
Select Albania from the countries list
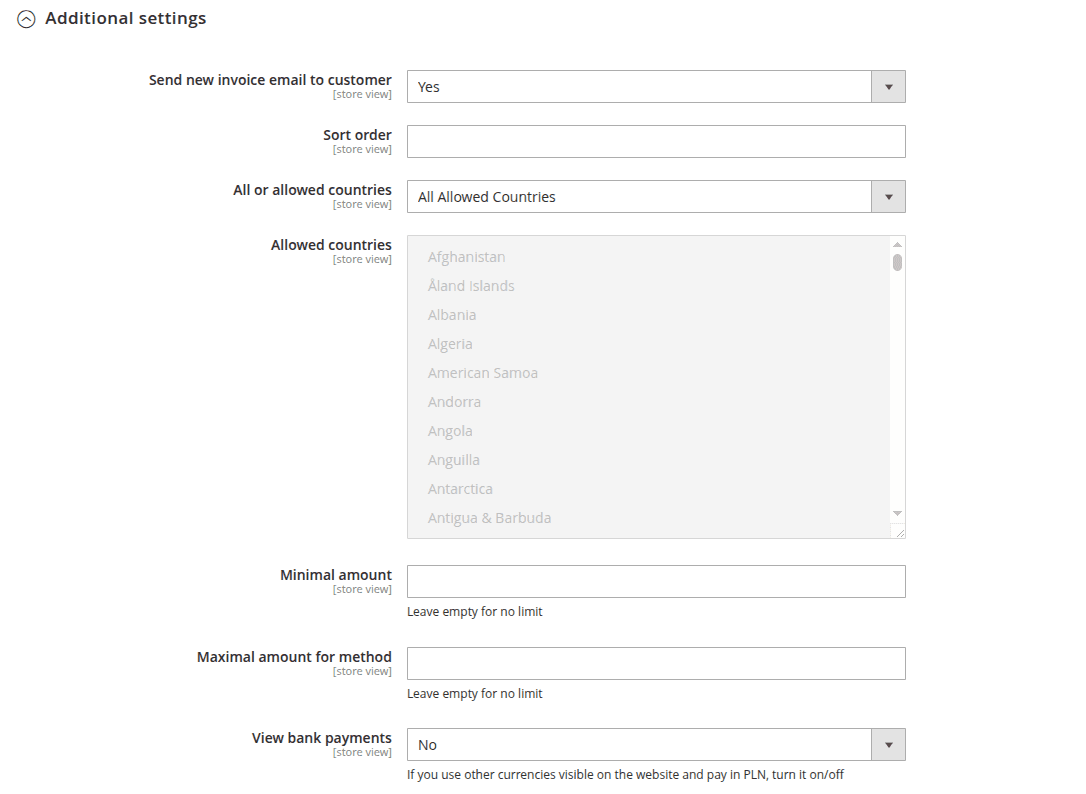point(452,314)
